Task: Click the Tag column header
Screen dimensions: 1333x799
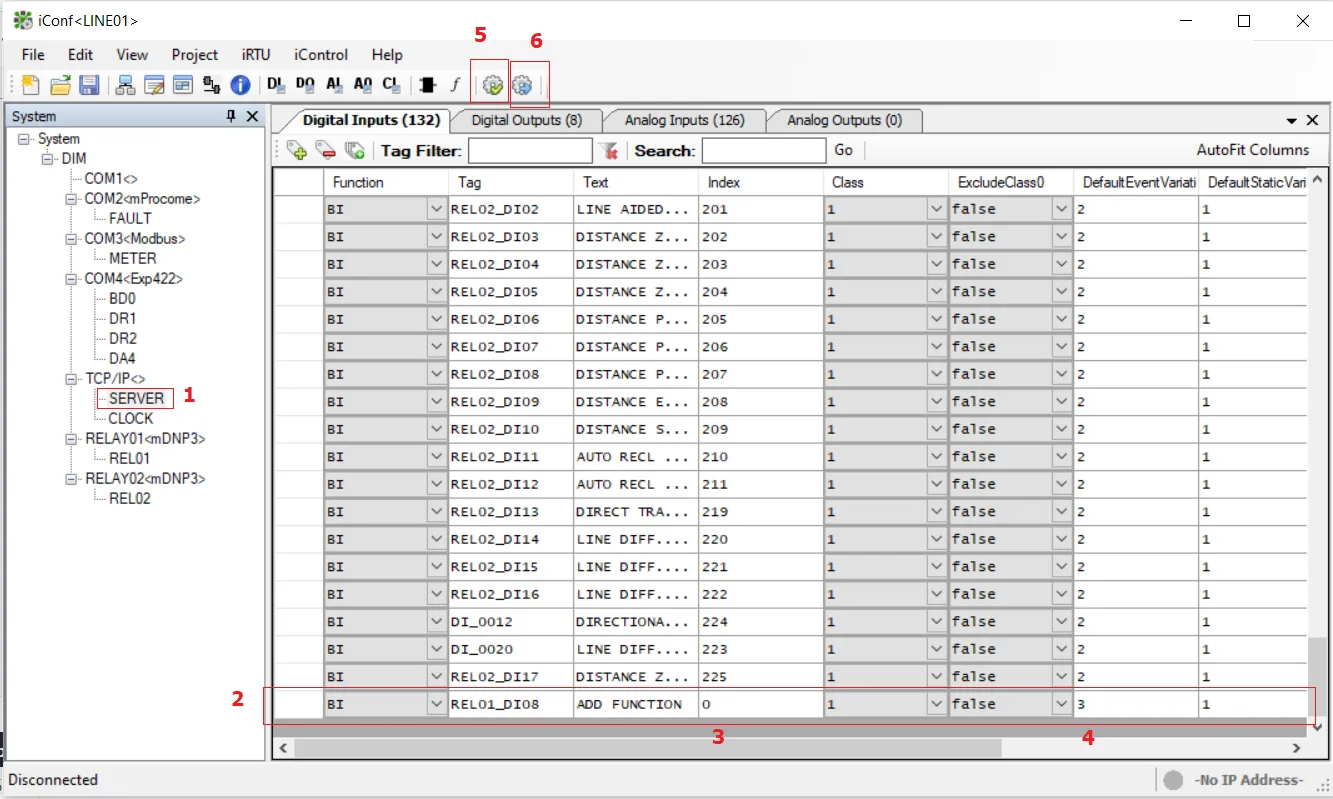Action: click(x=511, y=182)
